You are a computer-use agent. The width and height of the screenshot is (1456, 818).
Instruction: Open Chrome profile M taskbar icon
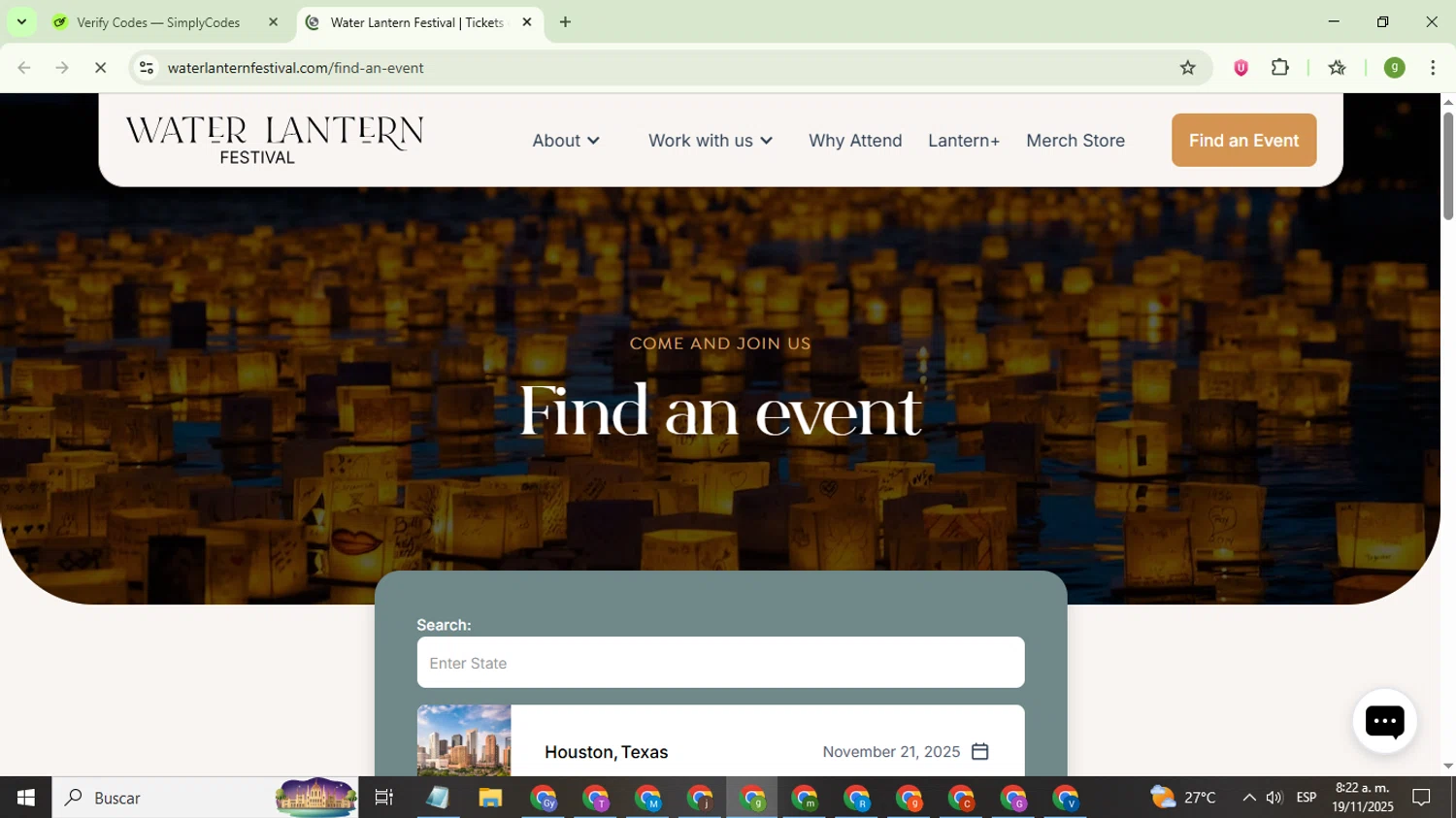(x=648, y=798)
